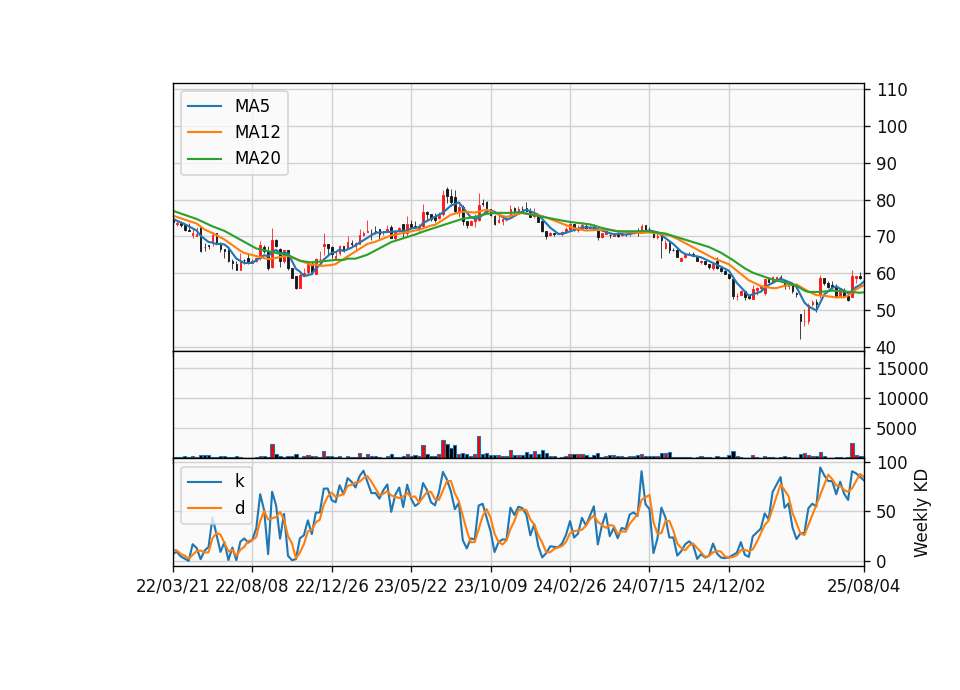This screenshot has width=960, height=690.
Task: Click the 10000 volume axis label
Action: pos(902,399)
